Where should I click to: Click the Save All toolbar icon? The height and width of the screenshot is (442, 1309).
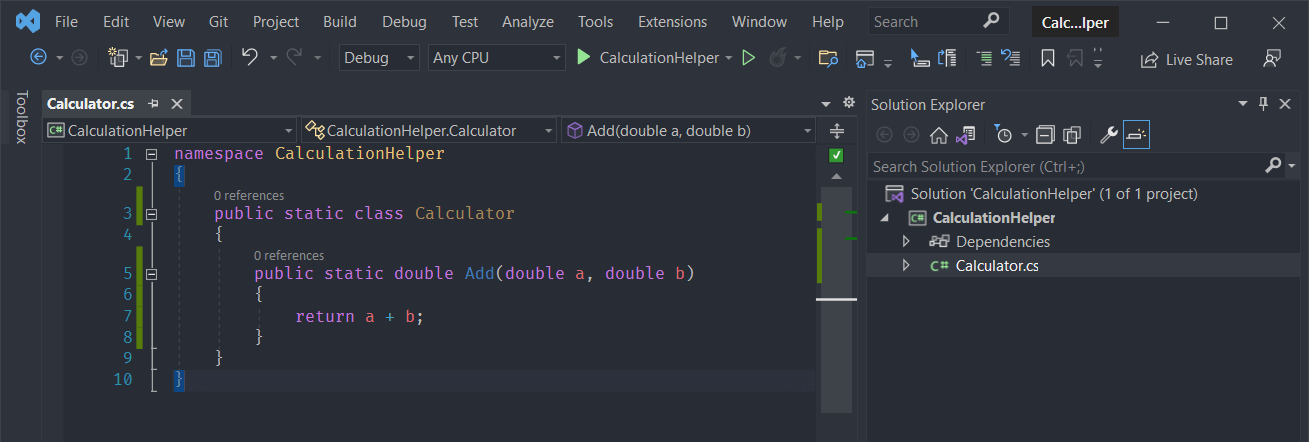pos(212,58)
